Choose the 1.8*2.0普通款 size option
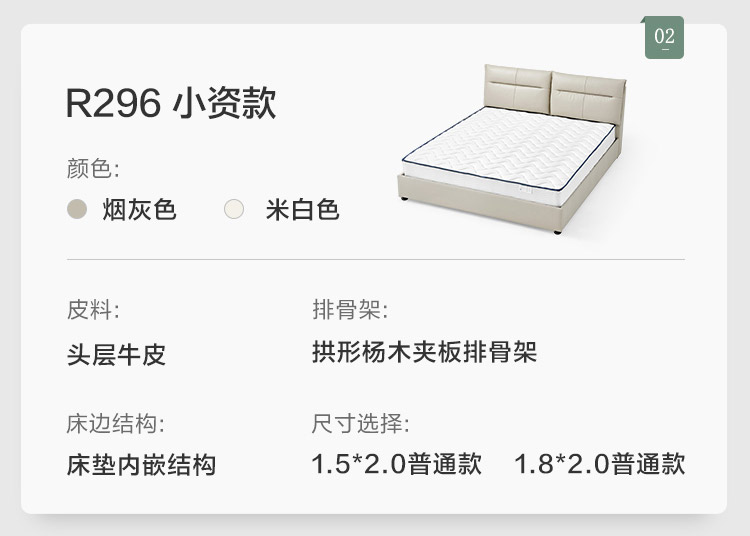The height and width of the screenshot is (536, 750). tap(599, 464)
